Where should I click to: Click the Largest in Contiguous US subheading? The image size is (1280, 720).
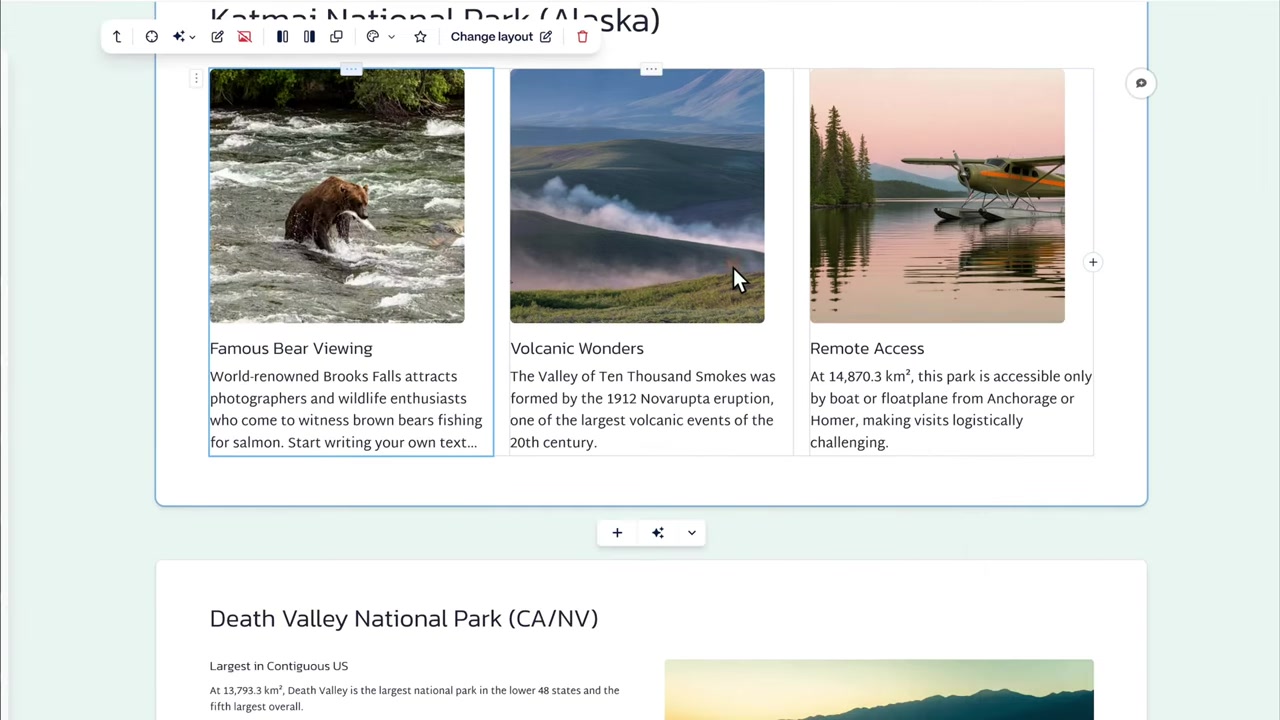279,666
